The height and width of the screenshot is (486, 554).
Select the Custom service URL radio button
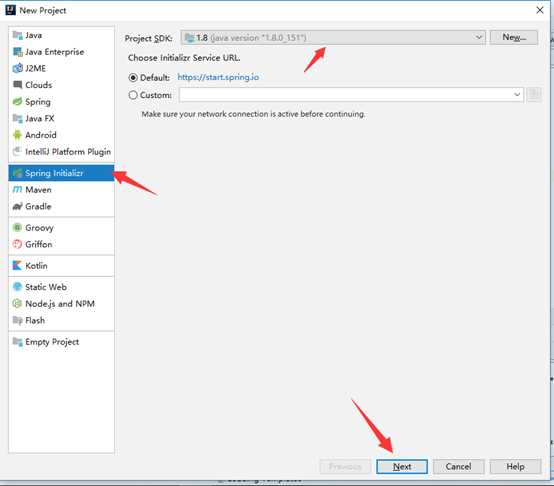tap(133, 95)
